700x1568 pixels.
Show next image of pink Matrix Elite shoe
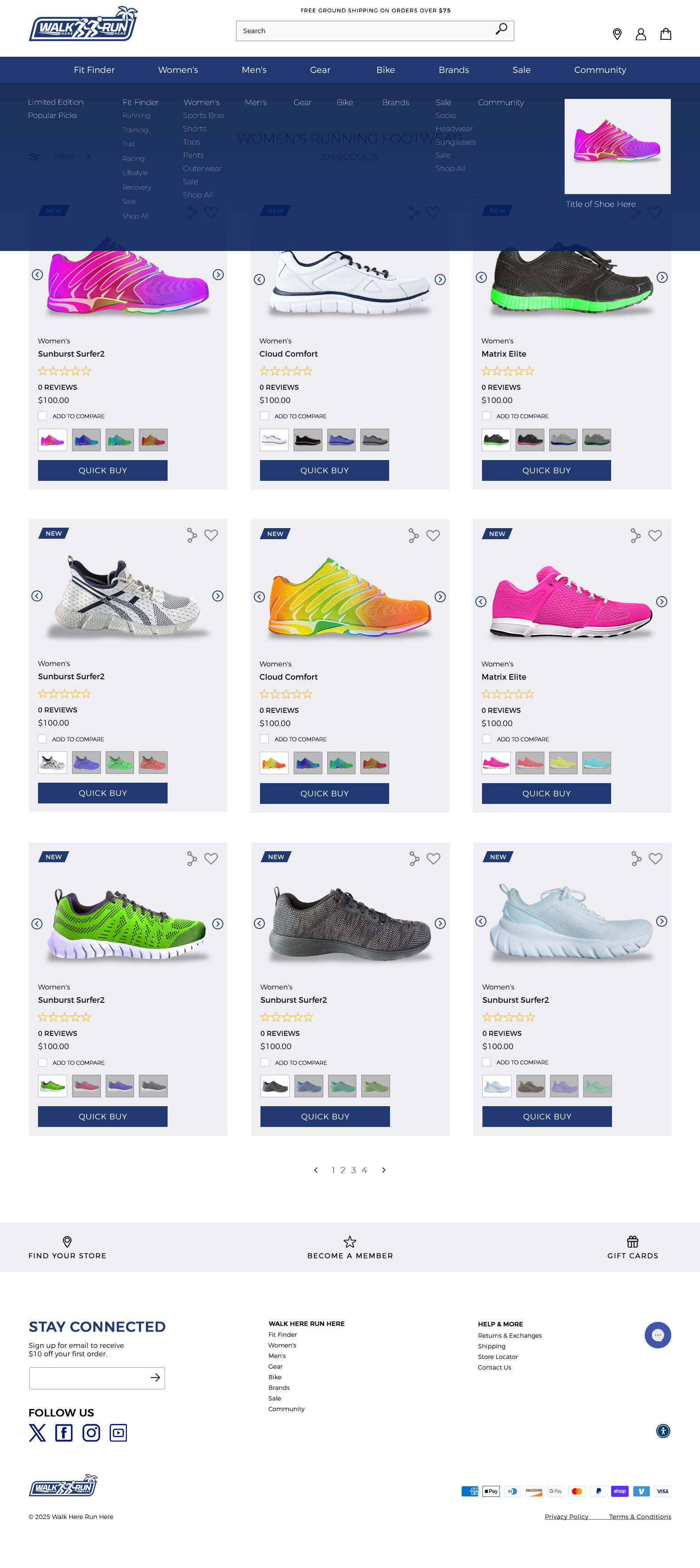click(x=662, y=601)
